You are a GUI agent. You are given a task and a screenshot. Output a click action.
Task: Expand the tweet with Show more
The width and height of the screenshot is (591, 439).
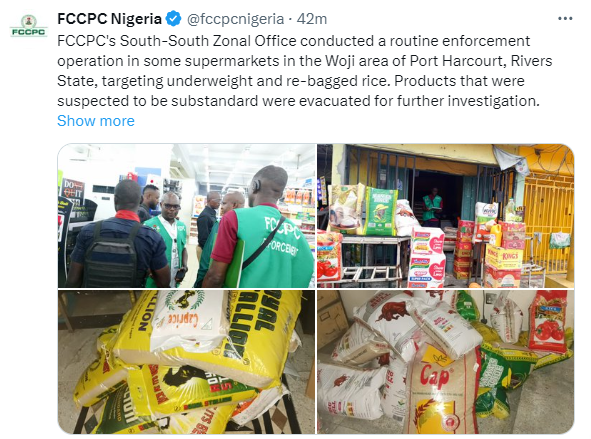click(x=96, y=121)
